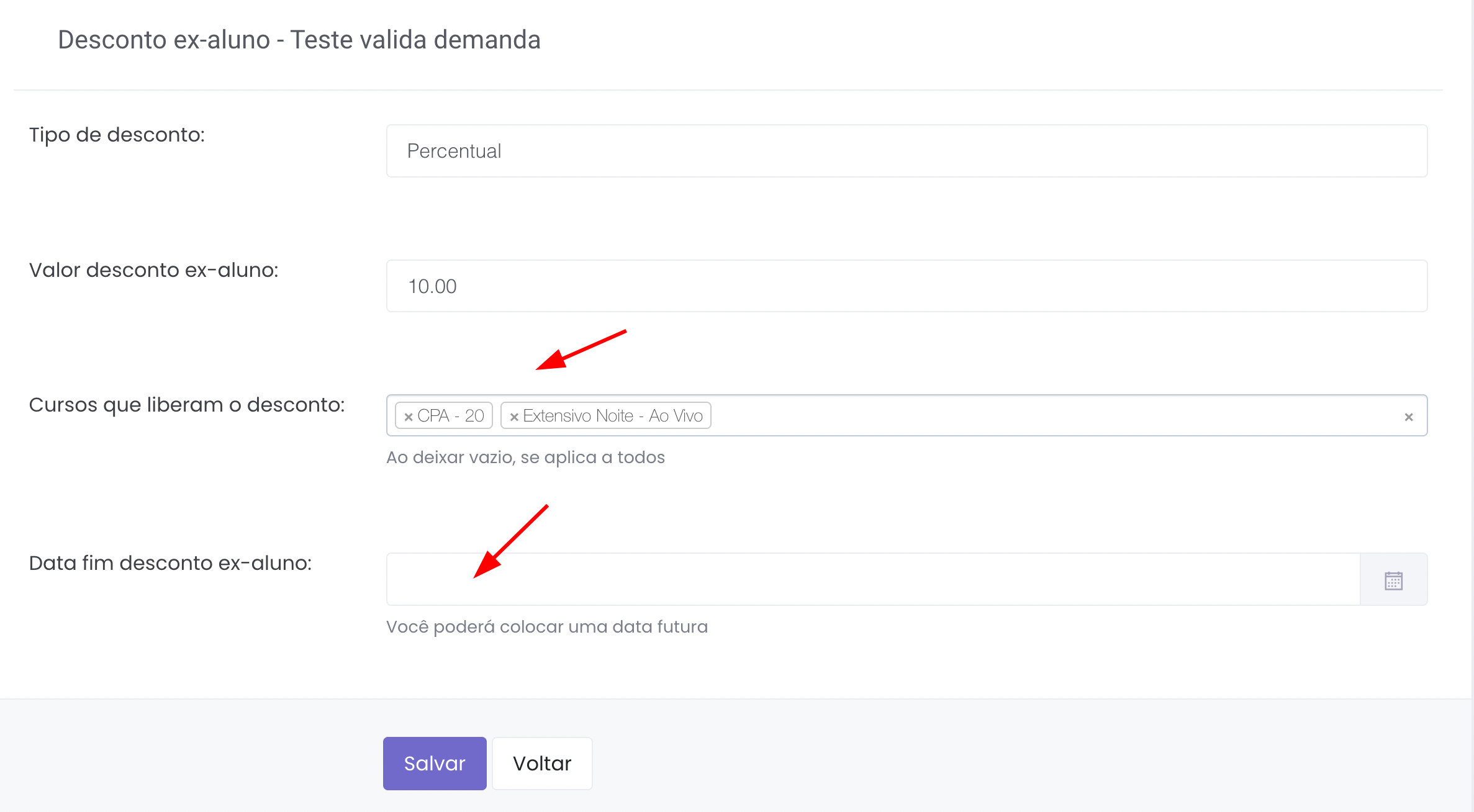Select the Extensivo Noite - Ao Vivo tag text

pyautogui.click(x=613, y=416)
